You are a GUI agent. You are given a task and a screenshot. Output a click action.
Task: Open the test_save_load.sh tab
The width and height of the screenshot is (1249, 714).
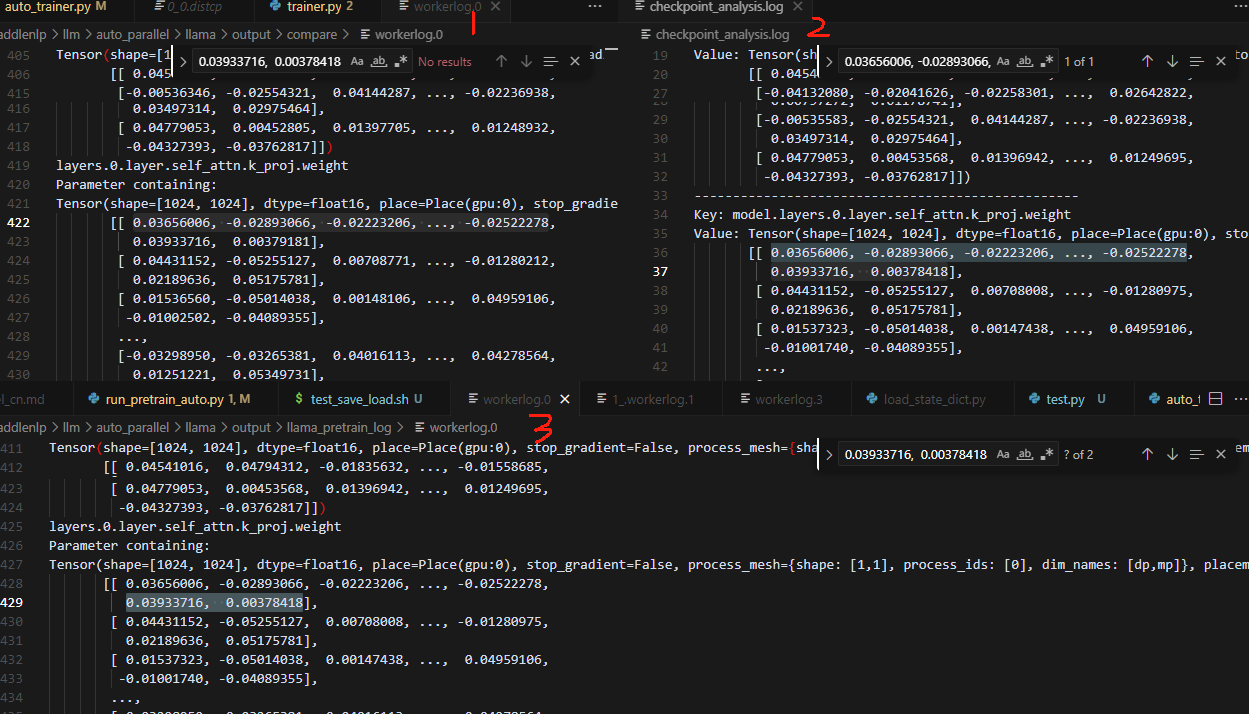[359, 399]
